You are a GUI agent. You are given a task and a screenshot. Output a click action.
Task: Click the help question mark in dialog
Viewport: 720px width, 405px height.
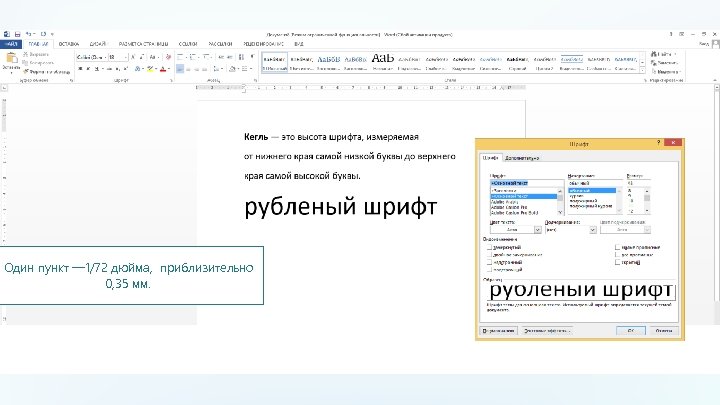coord(658,143)
